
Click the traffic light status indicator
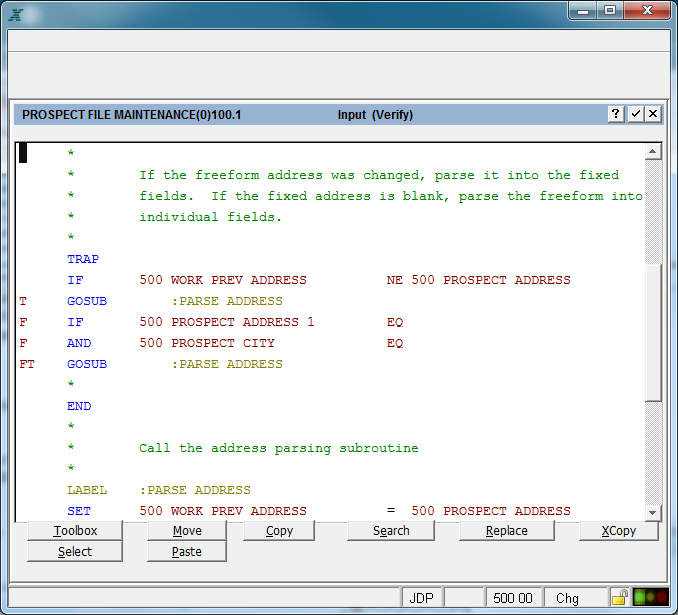(651, 597)
